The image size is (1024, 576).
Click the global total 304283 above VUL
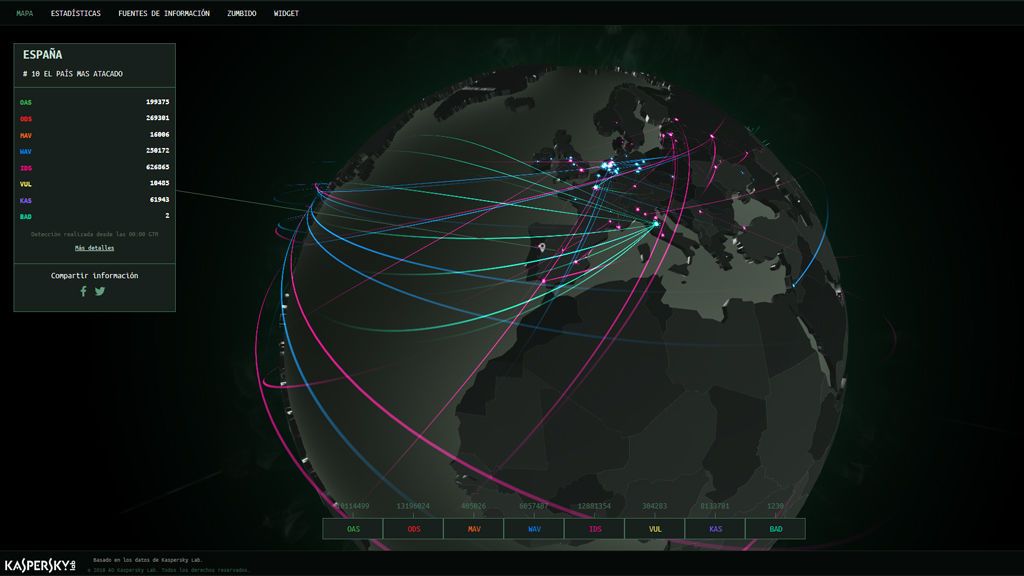coord(655,506)
